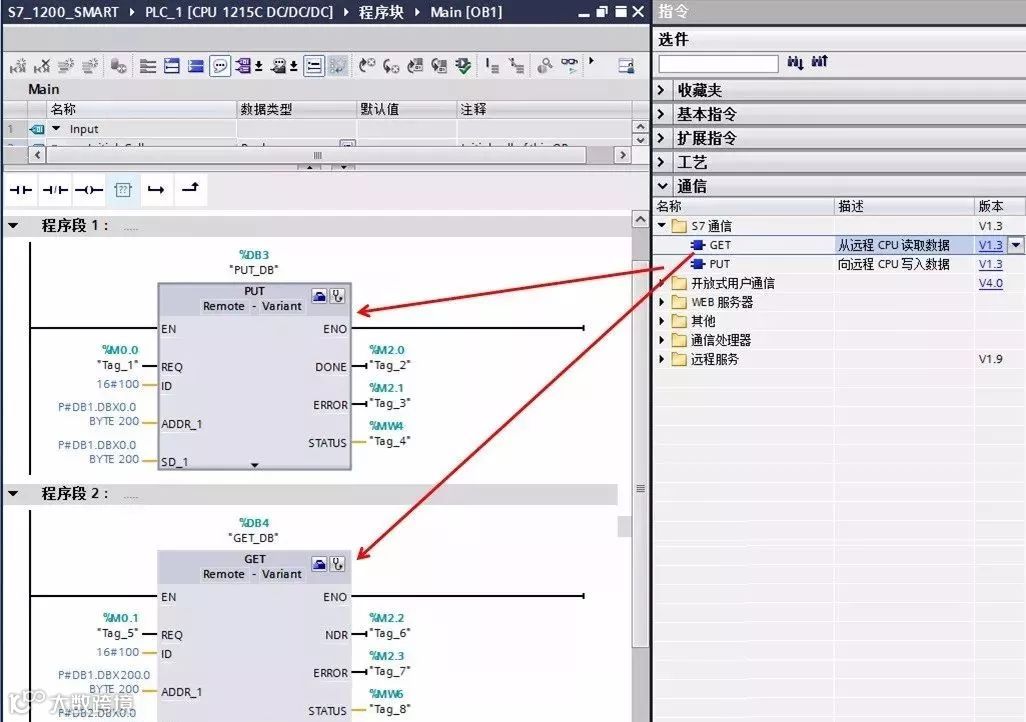Collapse S7 通信 folder
Screen dimensions: 1026x722
(662, 226)
